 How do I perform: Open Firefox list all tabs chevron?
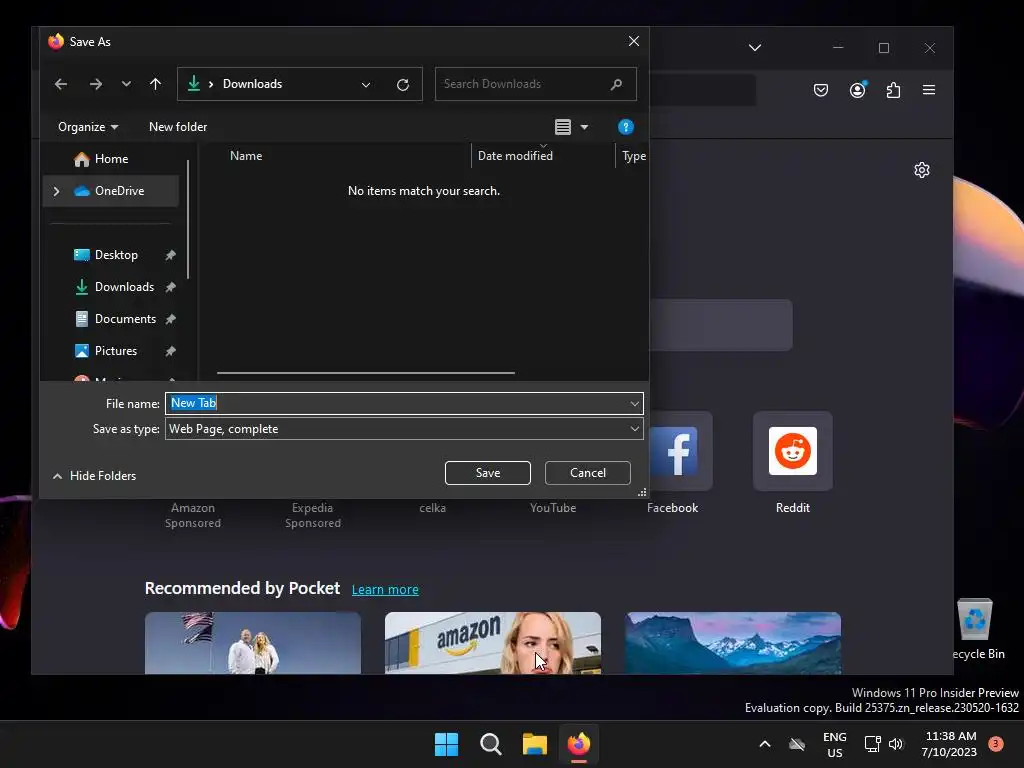[755, 48]
